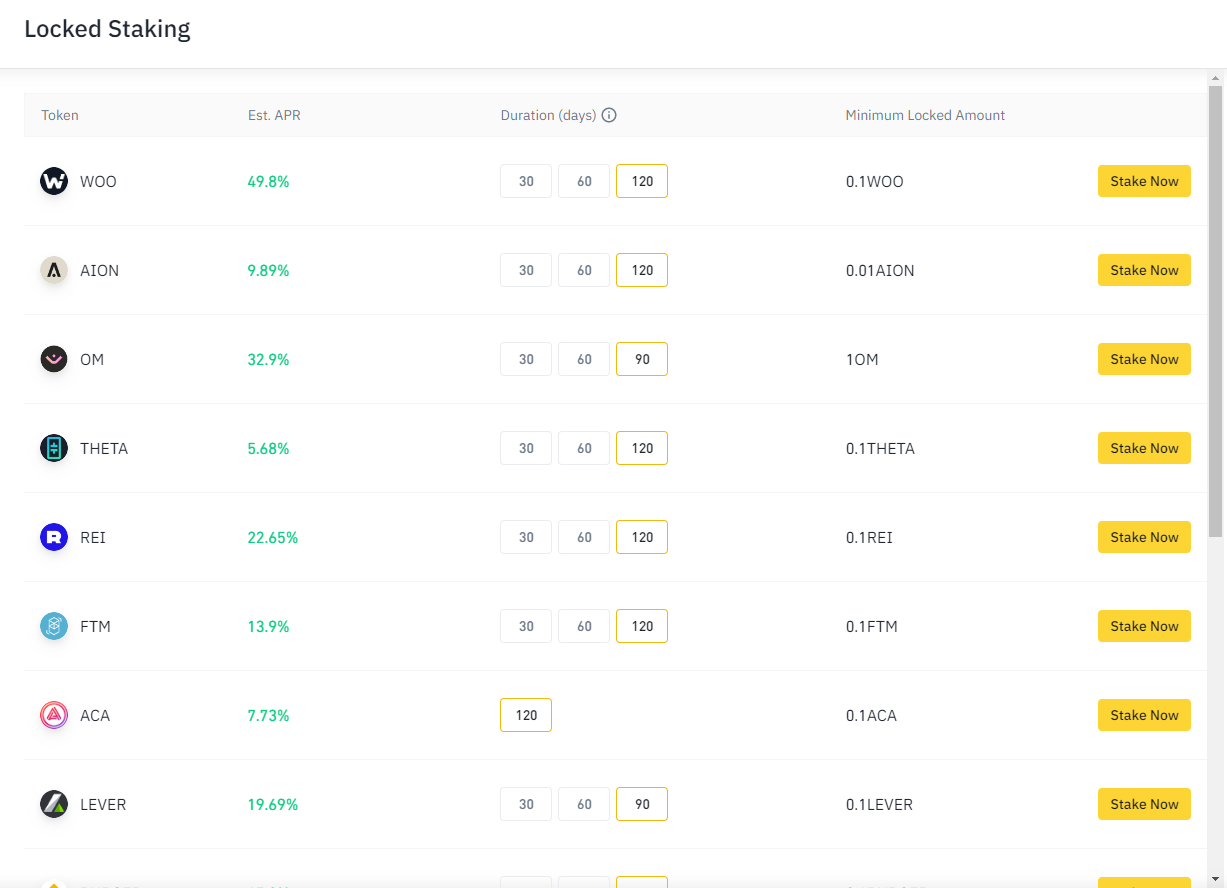This screenshot has height=888, width=1227.
Task: Click the 13.9% APR value
Action: coord(268,626)
